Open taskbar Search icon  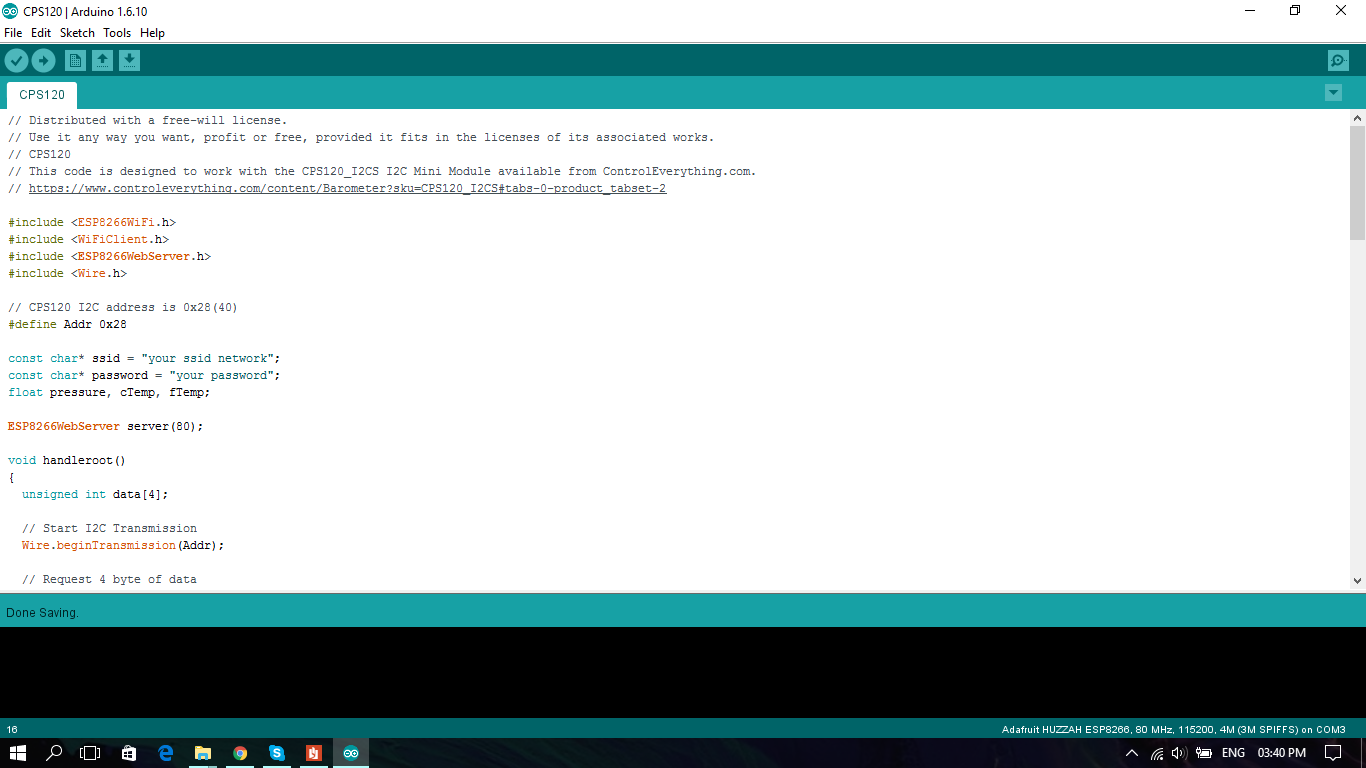click(x=55, y=753)
